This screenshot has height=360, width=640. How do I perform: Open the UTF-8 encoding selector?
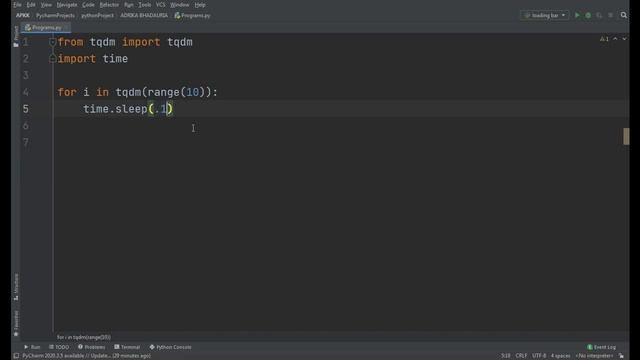[539, 356]
